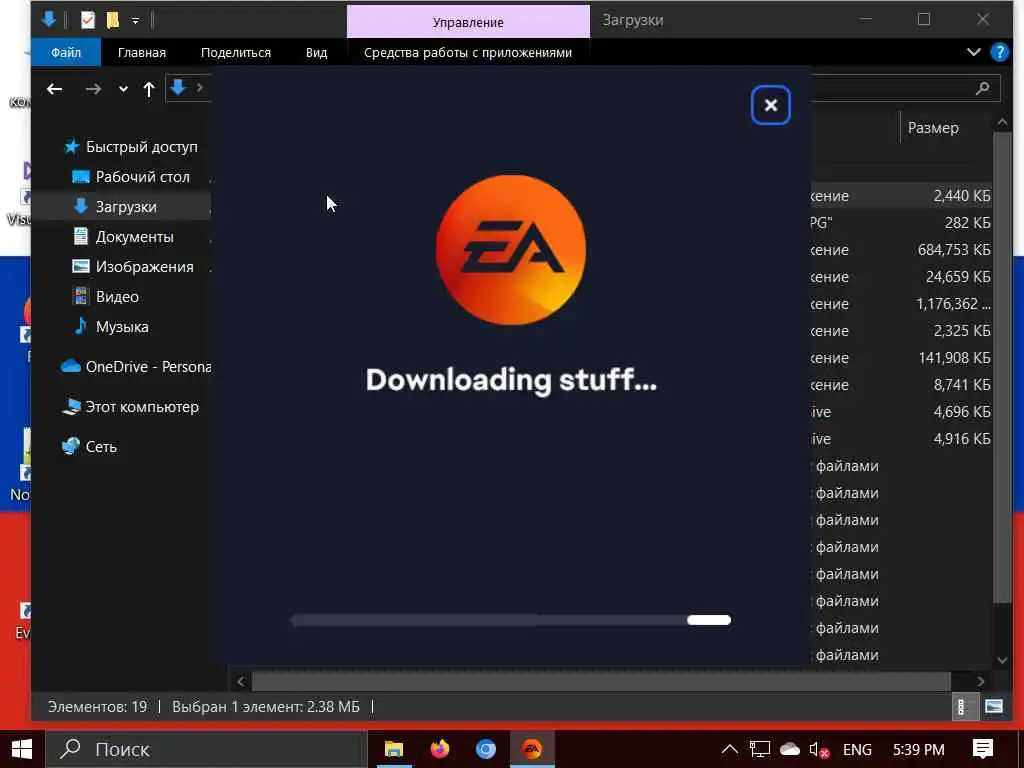
Task: Go up one folder level
Action: pos(149,89)
